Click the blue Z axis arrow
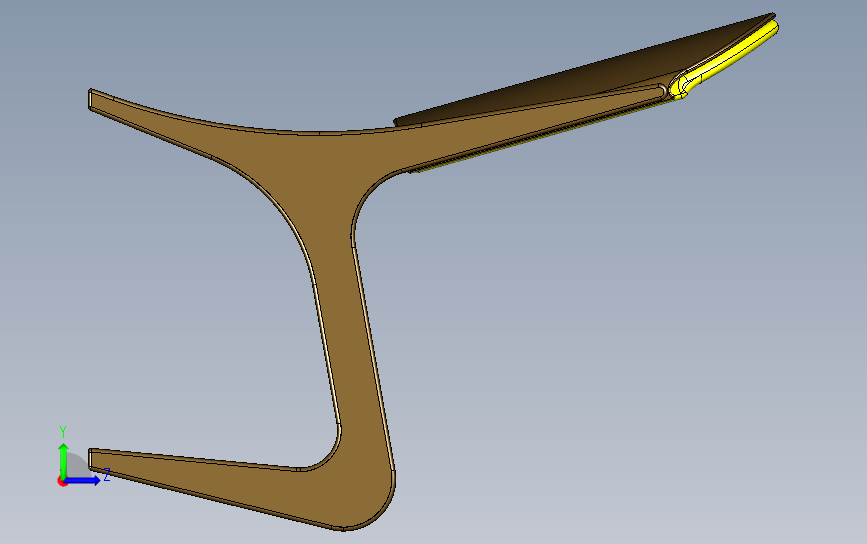867x544 pixels. [x=83, y=480]
